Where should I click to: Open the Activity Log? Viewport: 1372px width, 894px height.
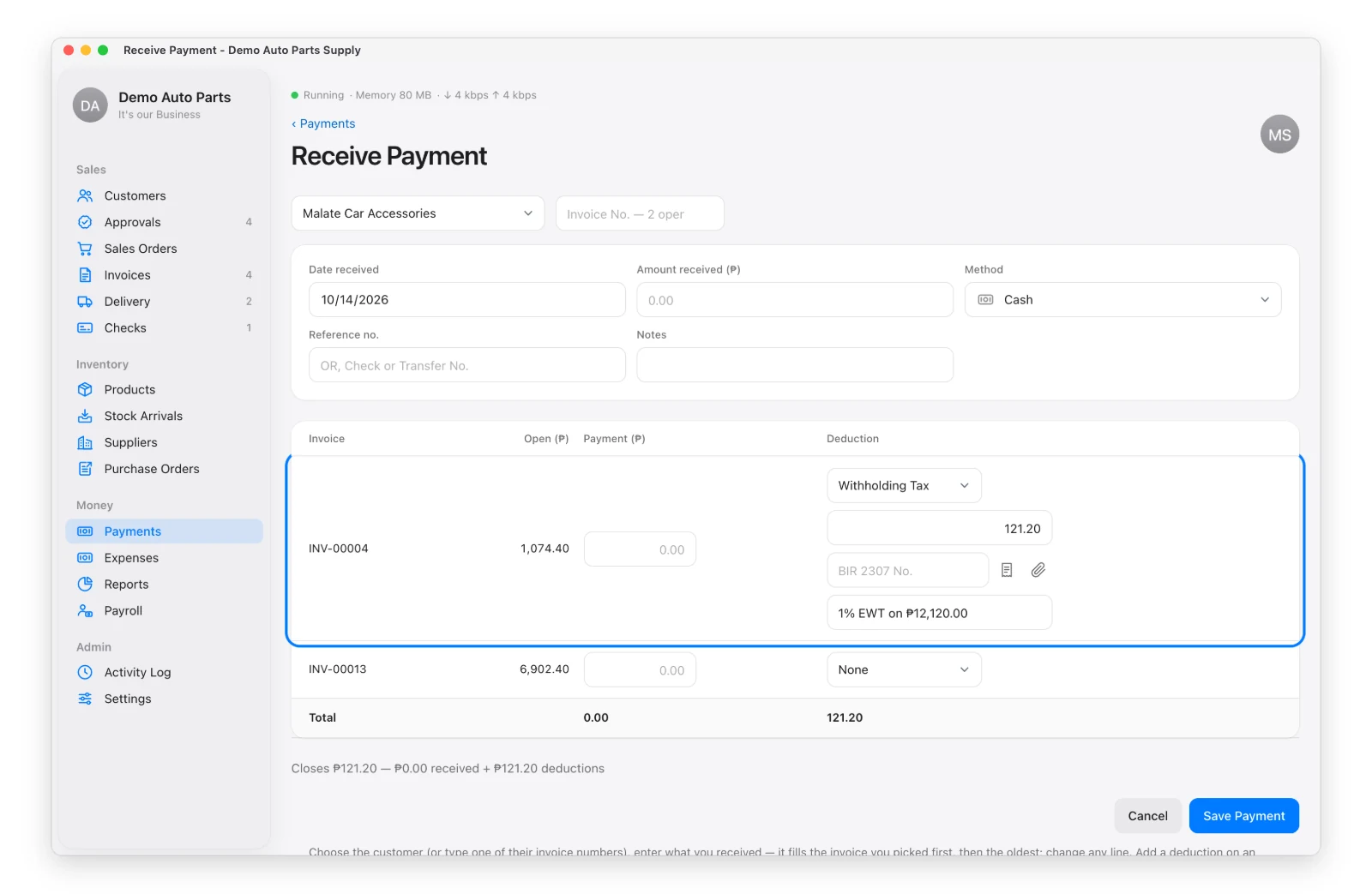(x=164, y=673)
